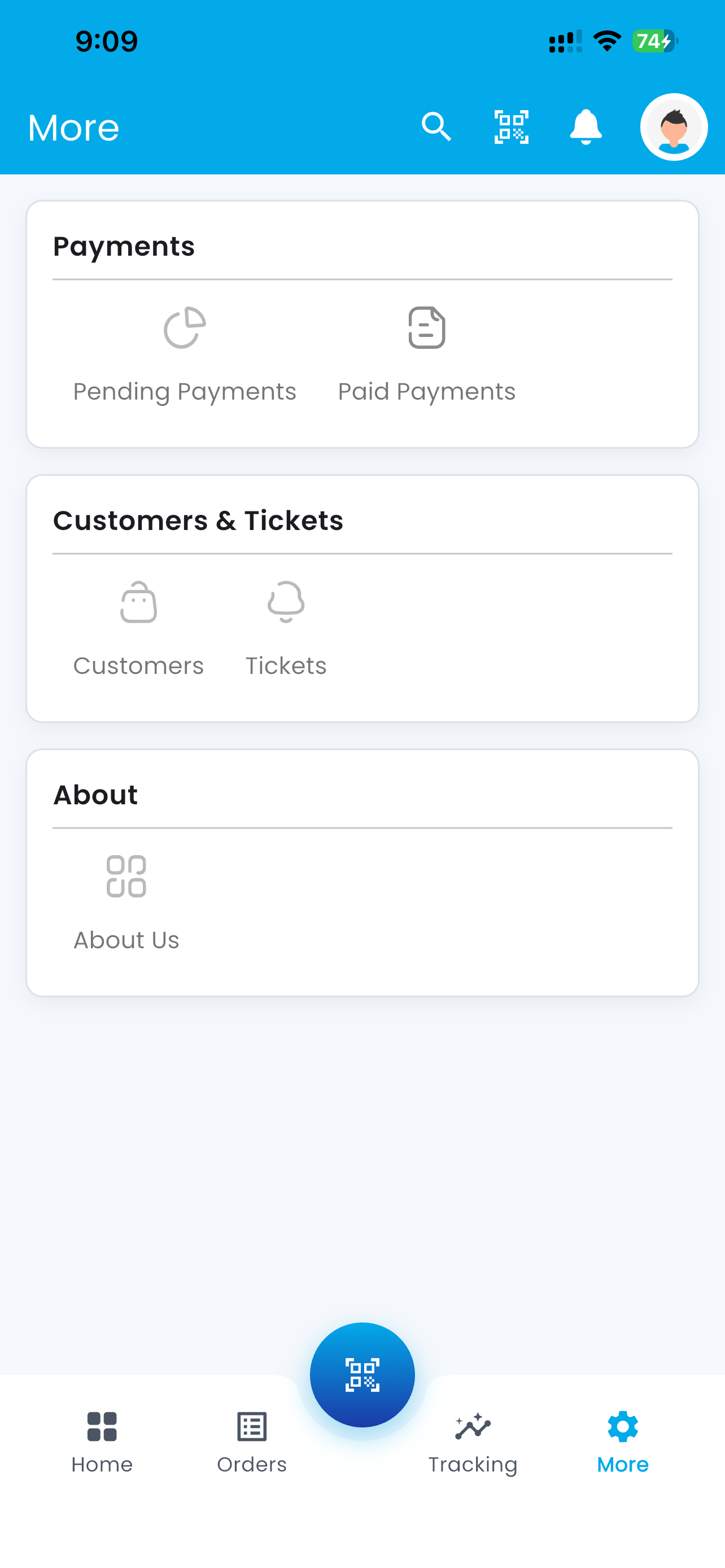Open the About Us label

coord(126,940)
